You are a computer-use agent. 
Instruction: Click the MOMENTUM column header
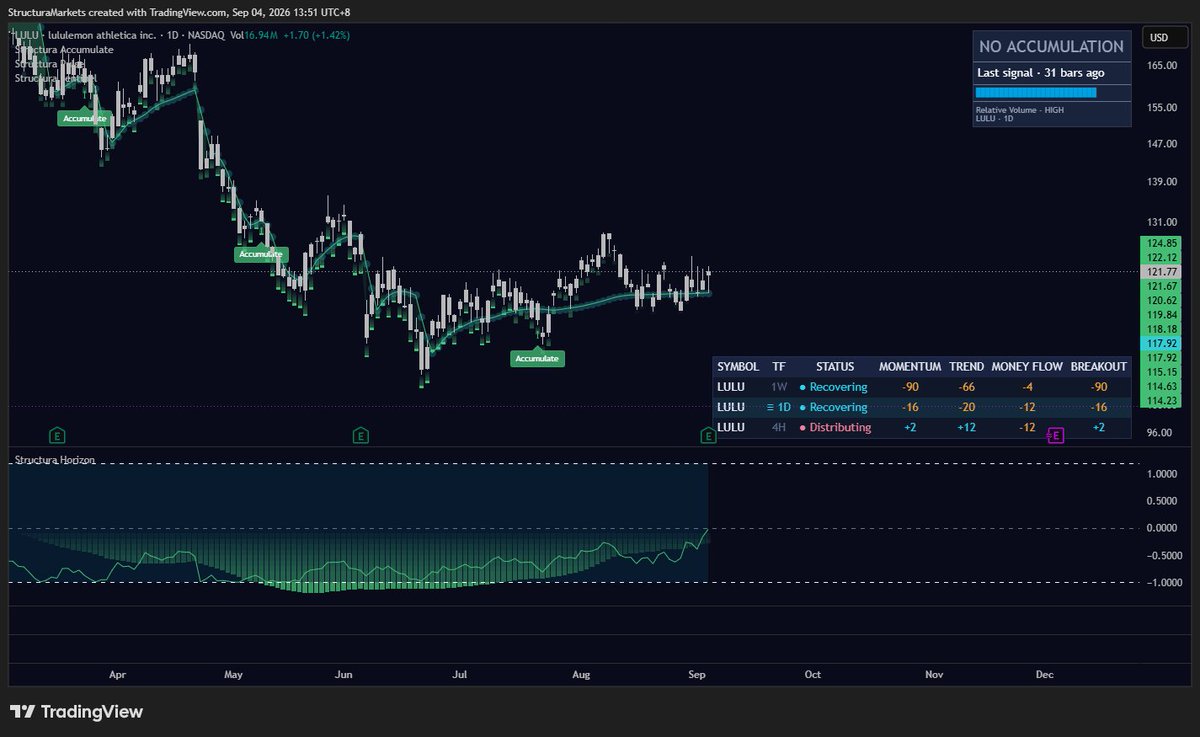point(910,367)
